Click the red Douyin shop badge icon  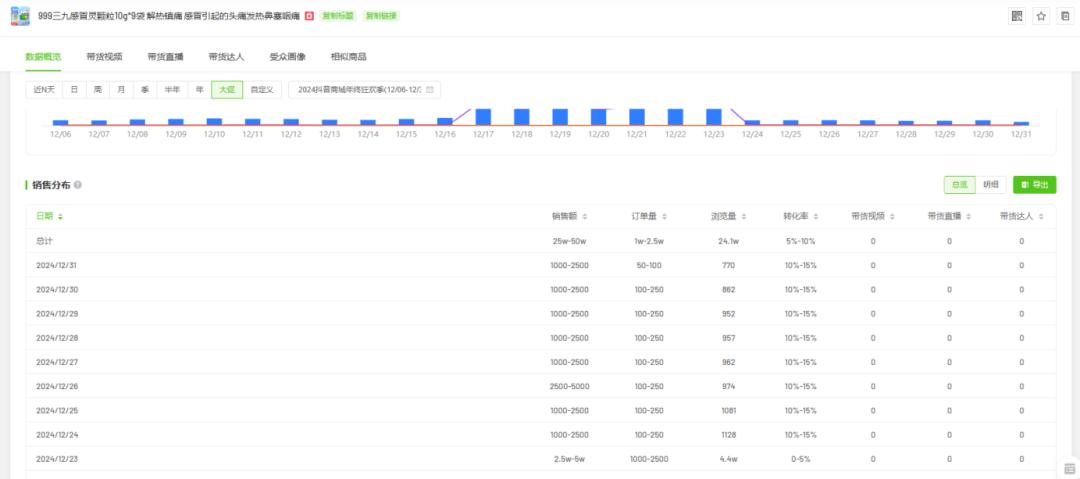pos(309,16)
